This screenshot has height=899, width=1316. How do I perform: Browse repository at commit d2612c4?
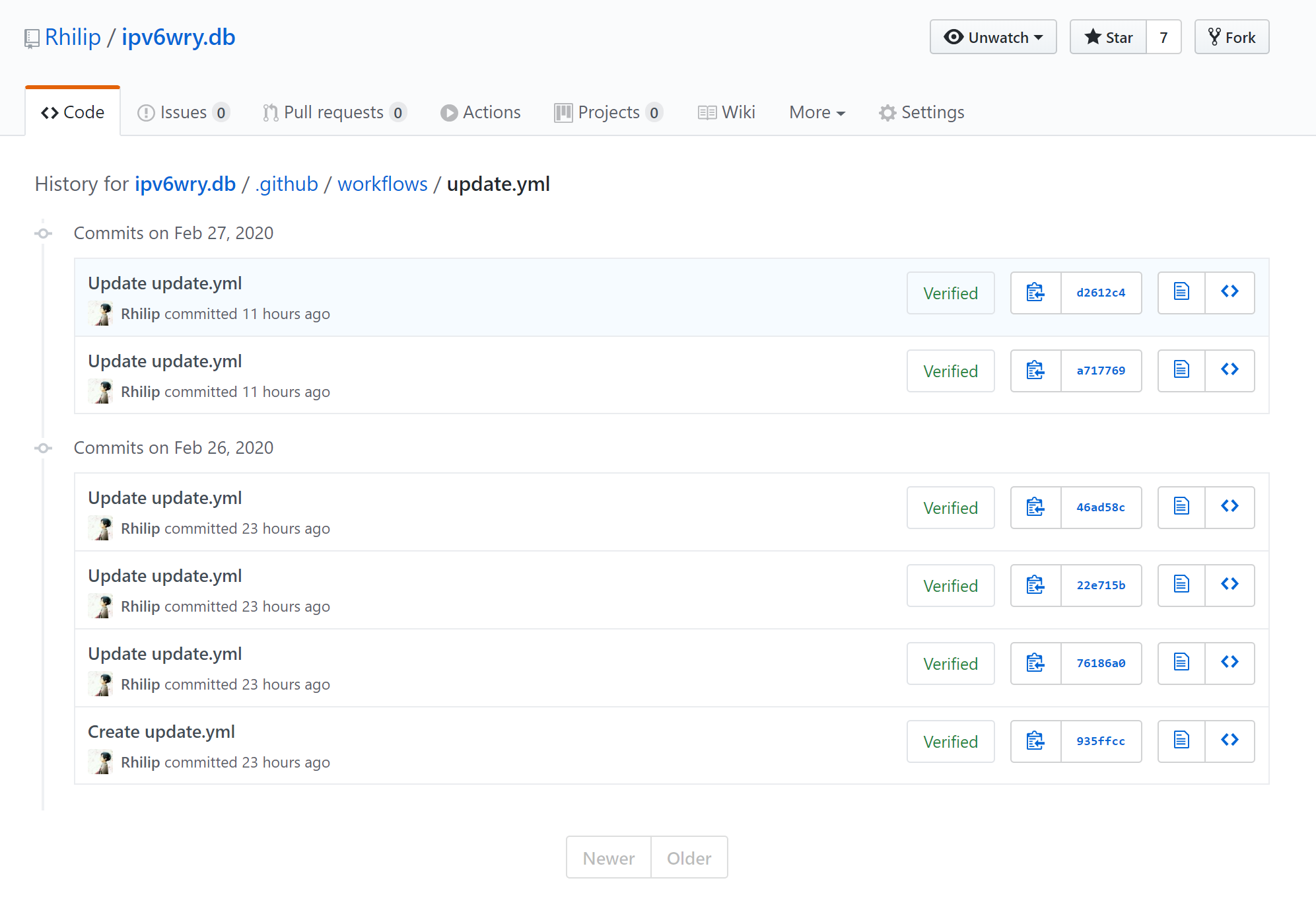pyautogui.click(x=1229, y=293)
